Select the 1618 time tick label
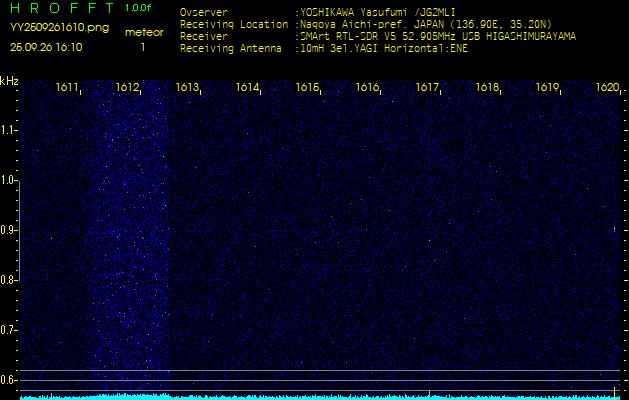The width and height of the screenshot is (629, 400). (487, 88)
